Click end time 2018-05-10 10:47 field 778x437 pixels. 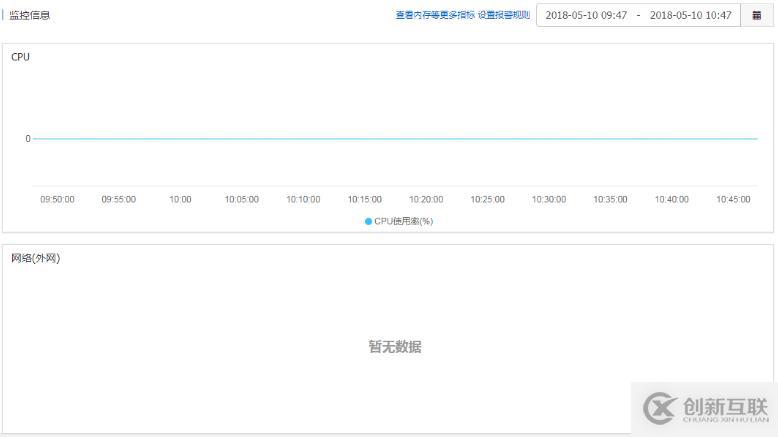690,16
